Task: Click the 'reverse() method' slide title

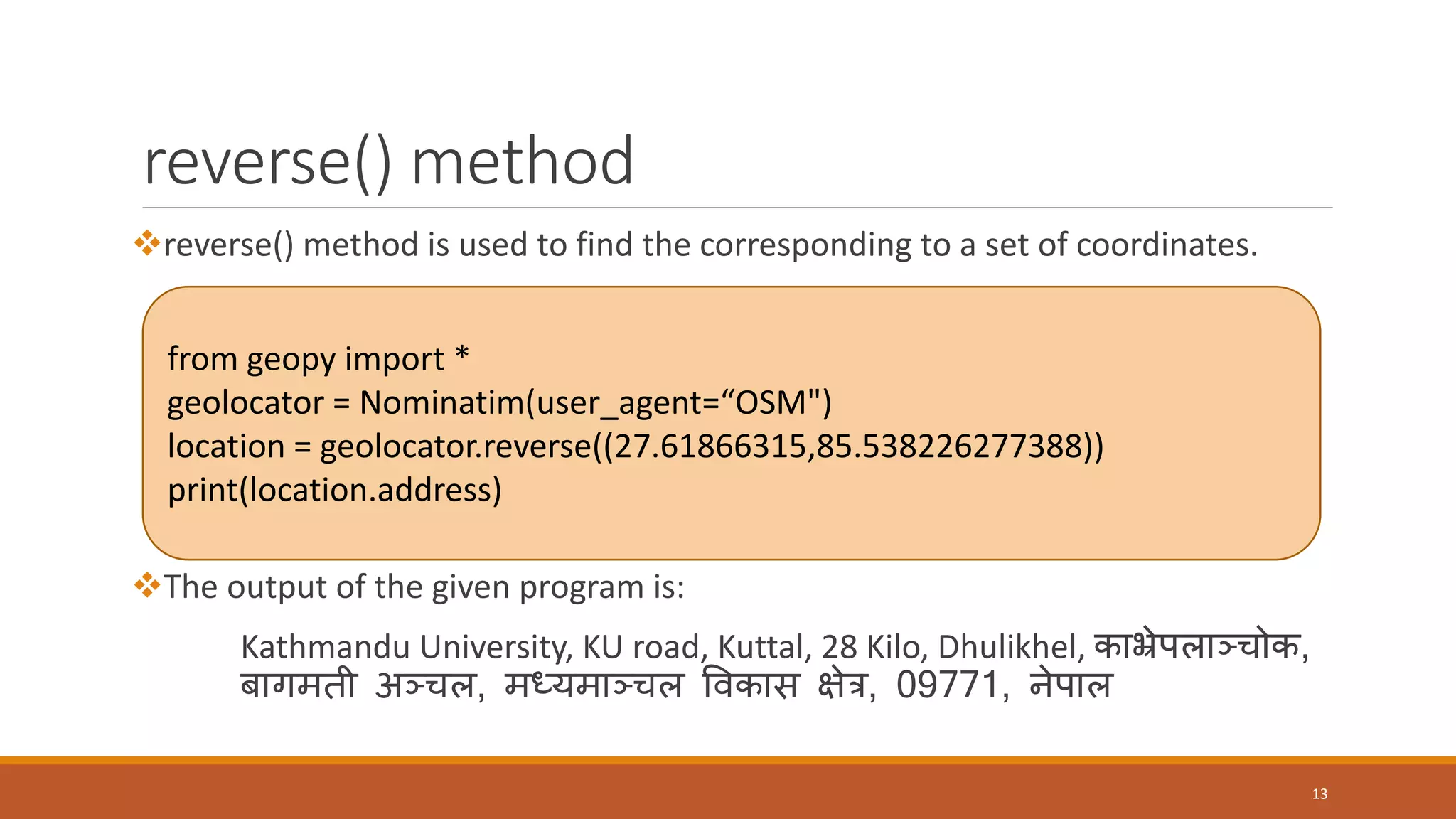Action: point(388,162)
